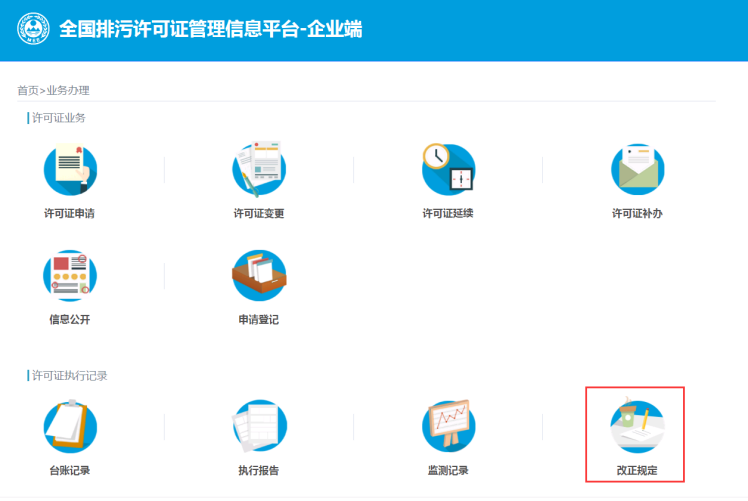The image size is (748, 501).
Task: Click the 监测记录 chart board icon
Action: click(448, 426)
